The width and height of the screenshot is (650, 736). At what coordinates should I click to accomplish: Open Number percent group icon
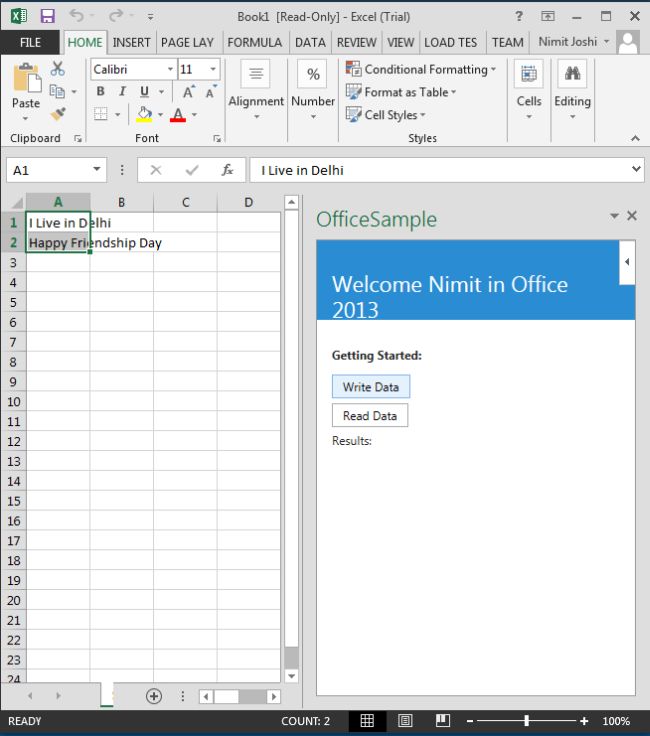point(313,74)
